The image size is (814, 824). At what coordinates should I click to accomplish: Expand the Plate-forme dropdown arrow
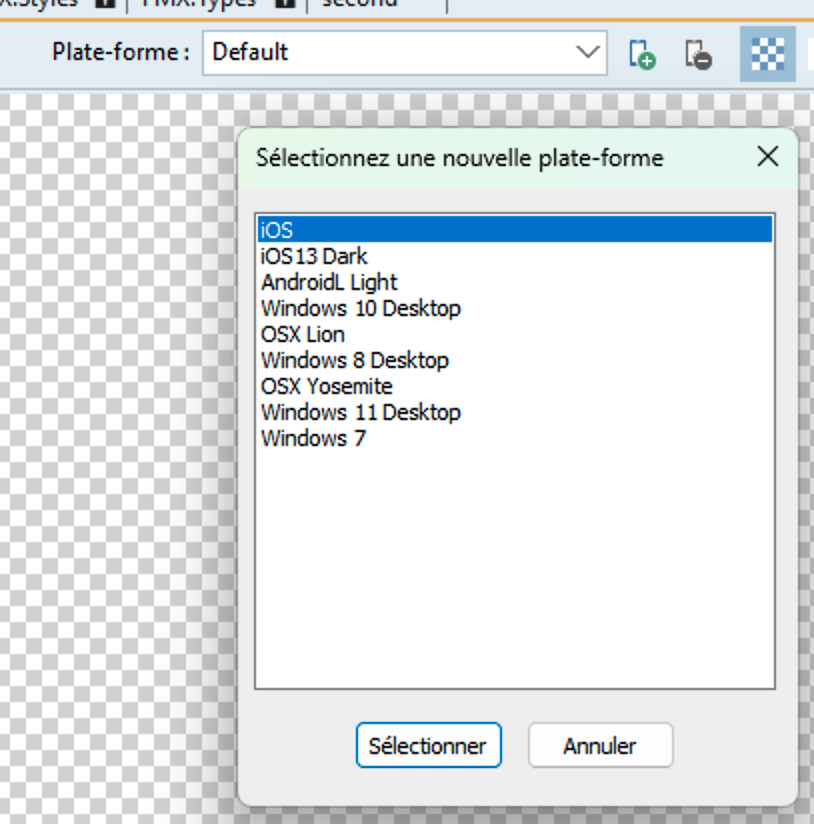pos(586,52)
